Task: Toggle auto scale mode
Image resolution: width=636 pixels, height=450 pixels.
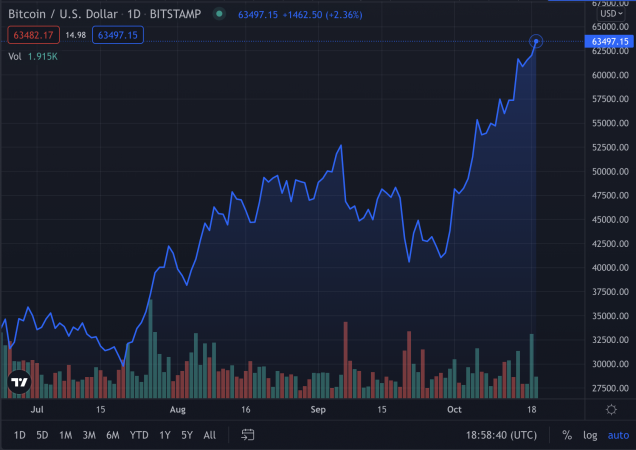Action: point(618,435)
